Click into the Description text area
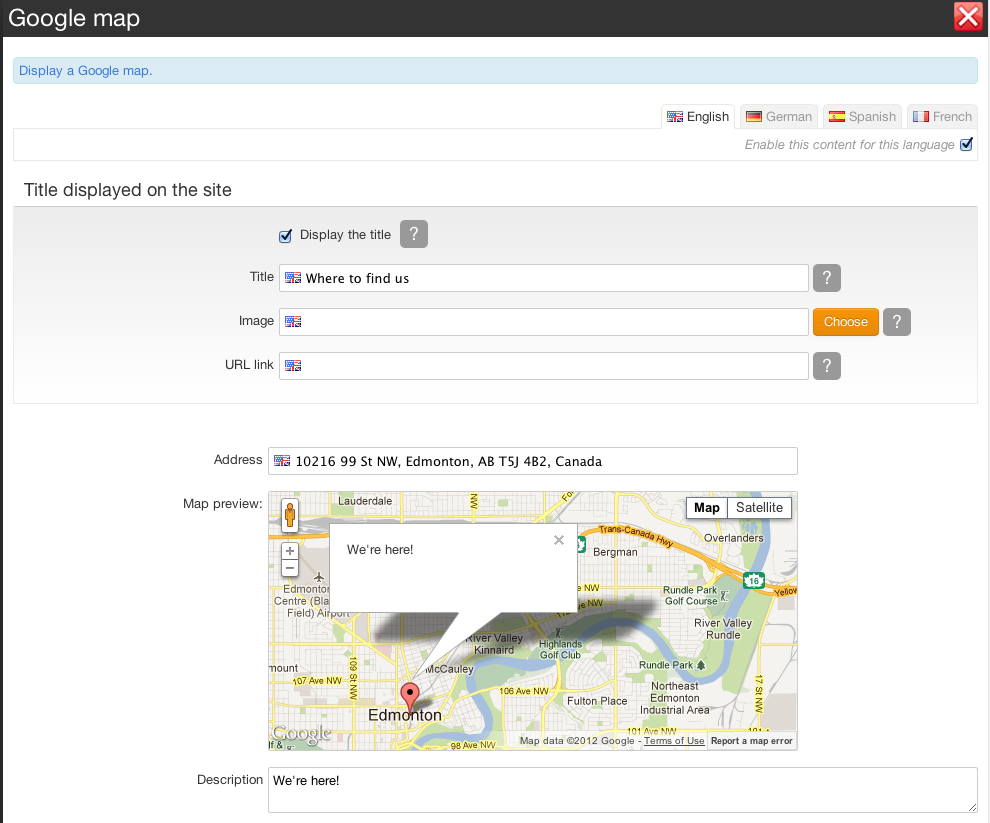Screen dimensions: 990x823 point(623,790)
